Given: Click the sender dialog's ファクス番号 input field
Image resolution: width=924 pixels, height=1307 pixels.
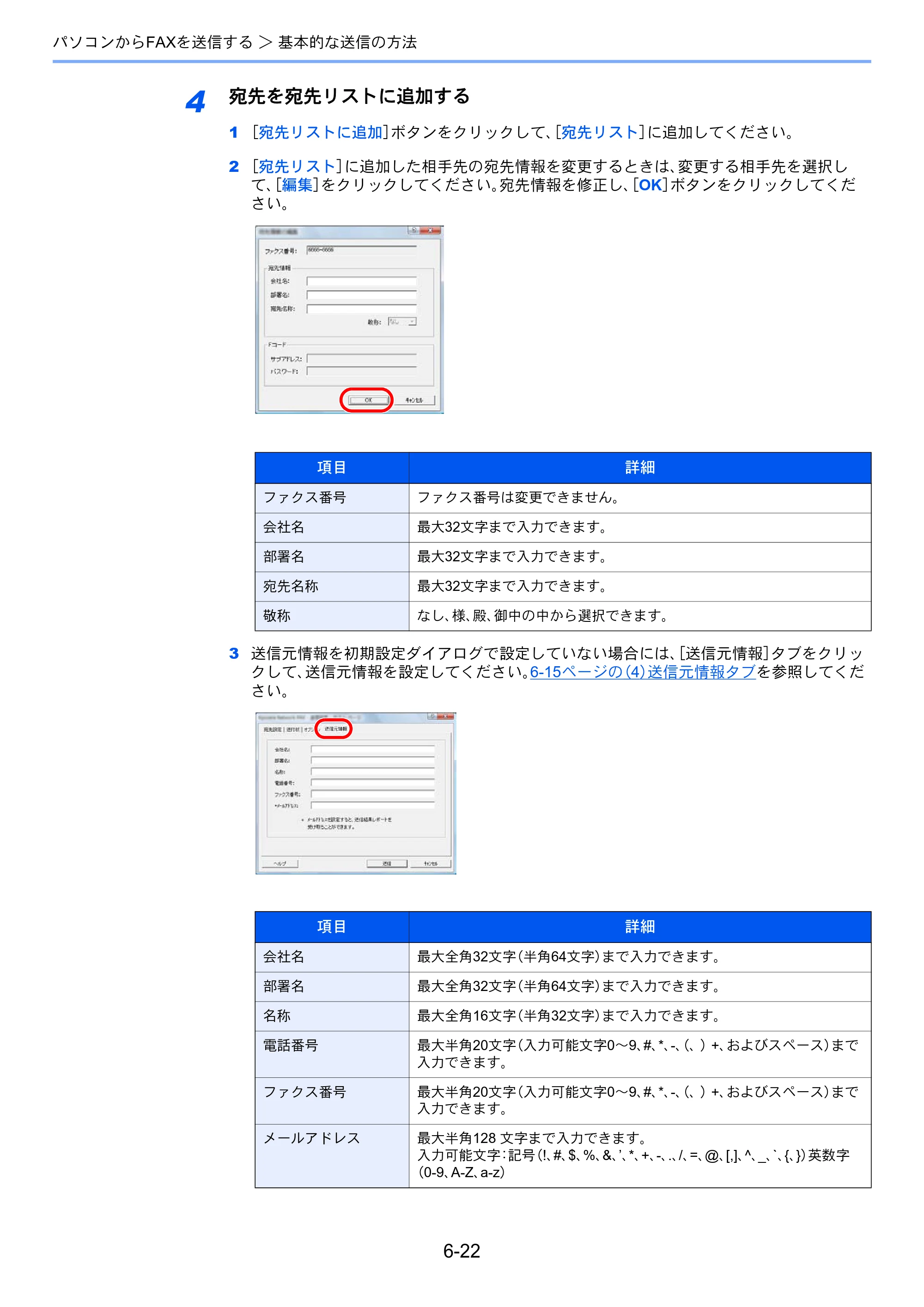Looking at the screenshot, I should (x=372, y=794).
